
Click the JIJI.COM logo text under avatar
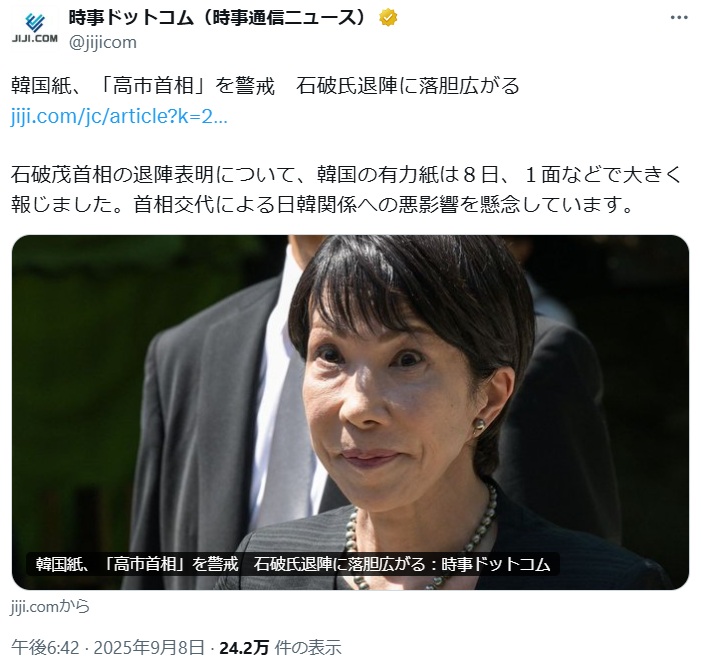(35, 38)
